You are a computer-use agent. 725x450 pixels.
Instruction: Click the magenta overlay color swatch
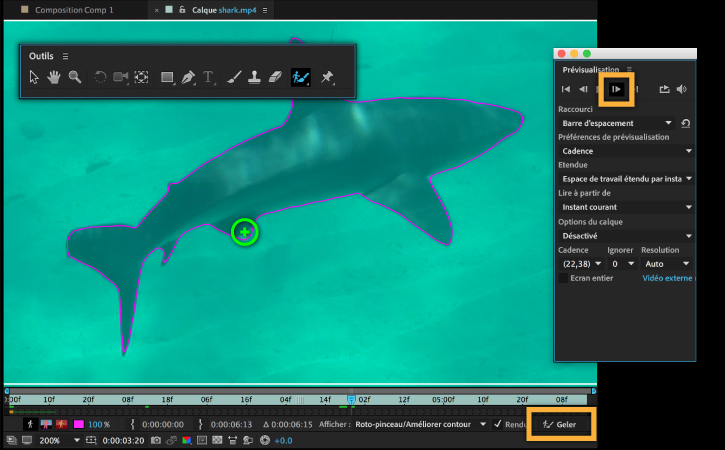pyautogui.click(x=79, y=424)
